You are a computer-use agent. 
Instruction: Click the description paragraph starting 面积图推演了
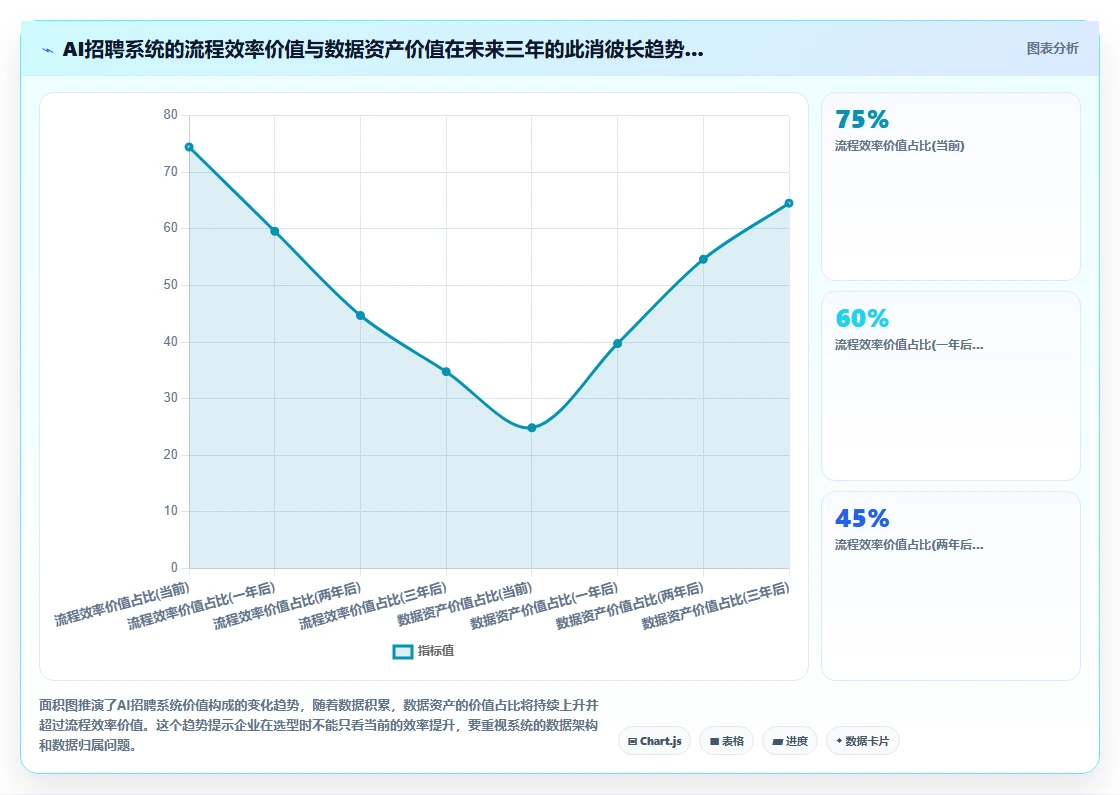pos(319,725)
